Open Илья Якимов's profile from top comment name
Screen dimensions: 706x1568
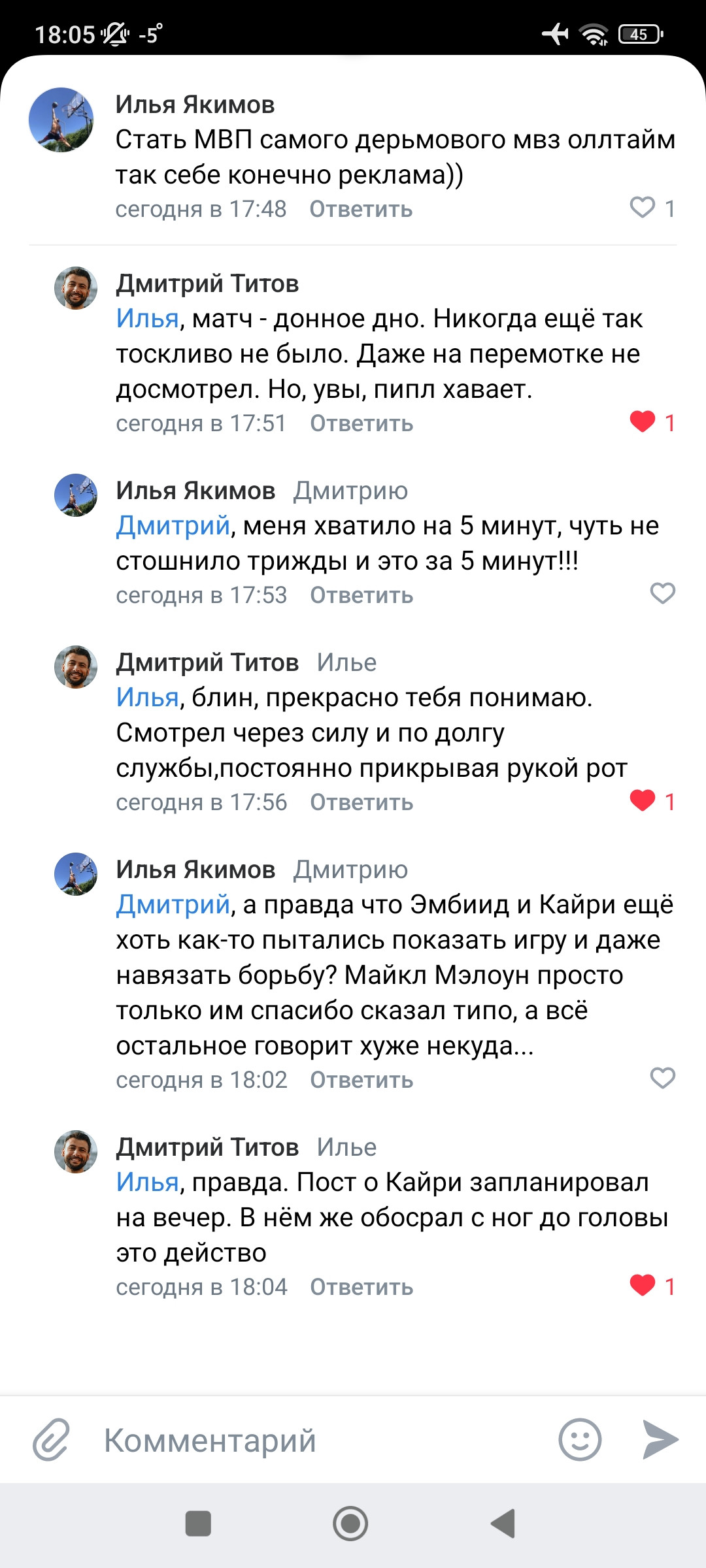(195, 105)
